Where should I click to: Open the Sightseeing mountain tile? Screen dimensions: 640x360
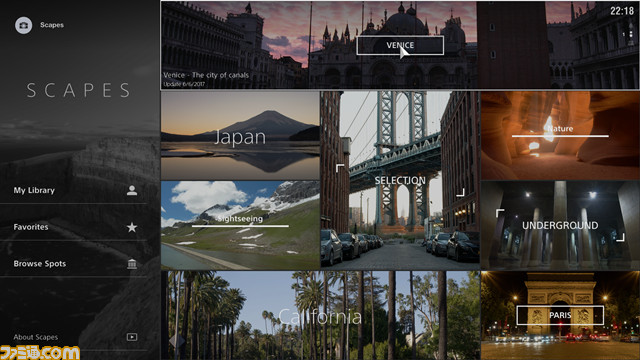[240, 225]
